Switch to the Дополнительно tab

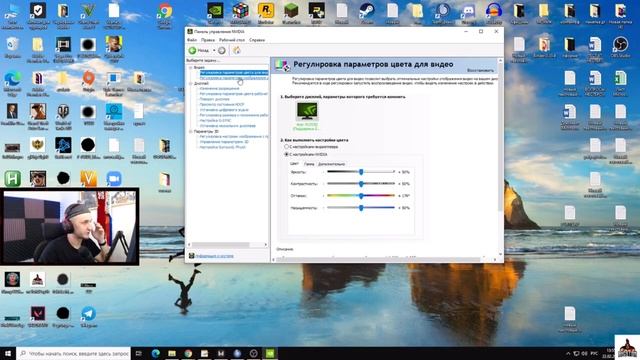click(x=331, y=164)
